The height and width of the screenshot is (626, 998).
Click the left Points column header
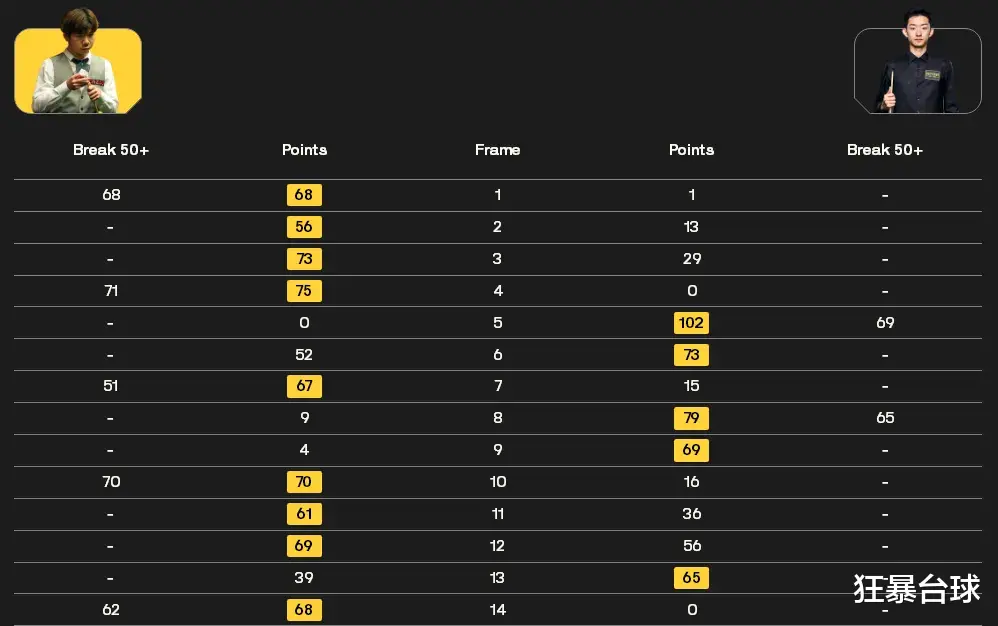click(304, 150)
